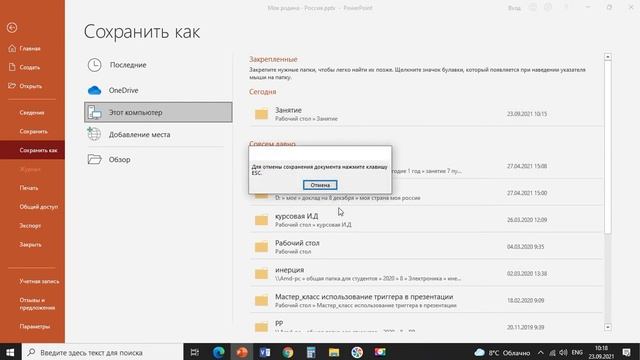Open Microsoft Edge from the taskbar
Screen dimensions: 640x360
(x=218, y=352)
